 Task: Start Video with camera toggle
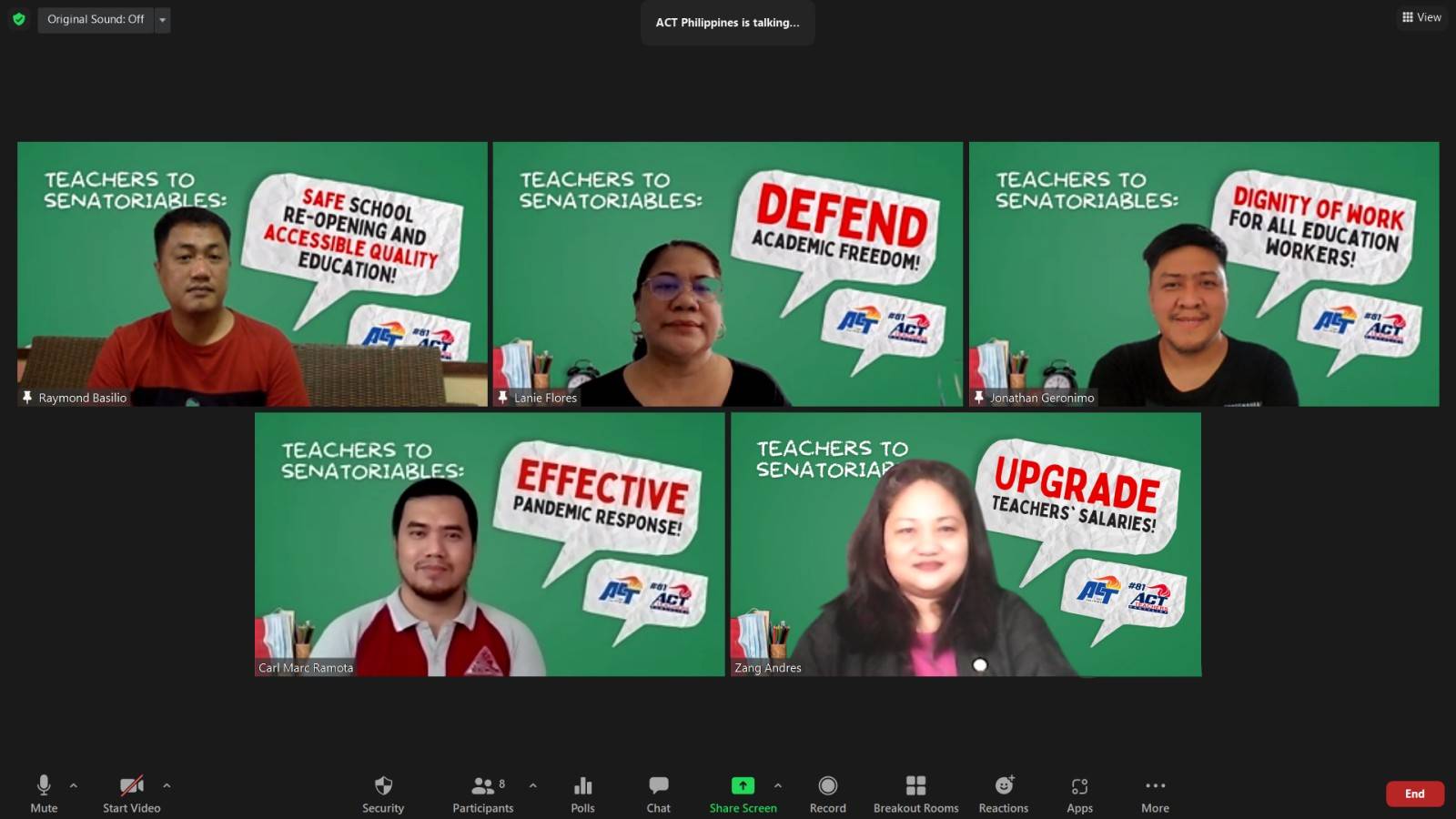click(x=131, y=794)
